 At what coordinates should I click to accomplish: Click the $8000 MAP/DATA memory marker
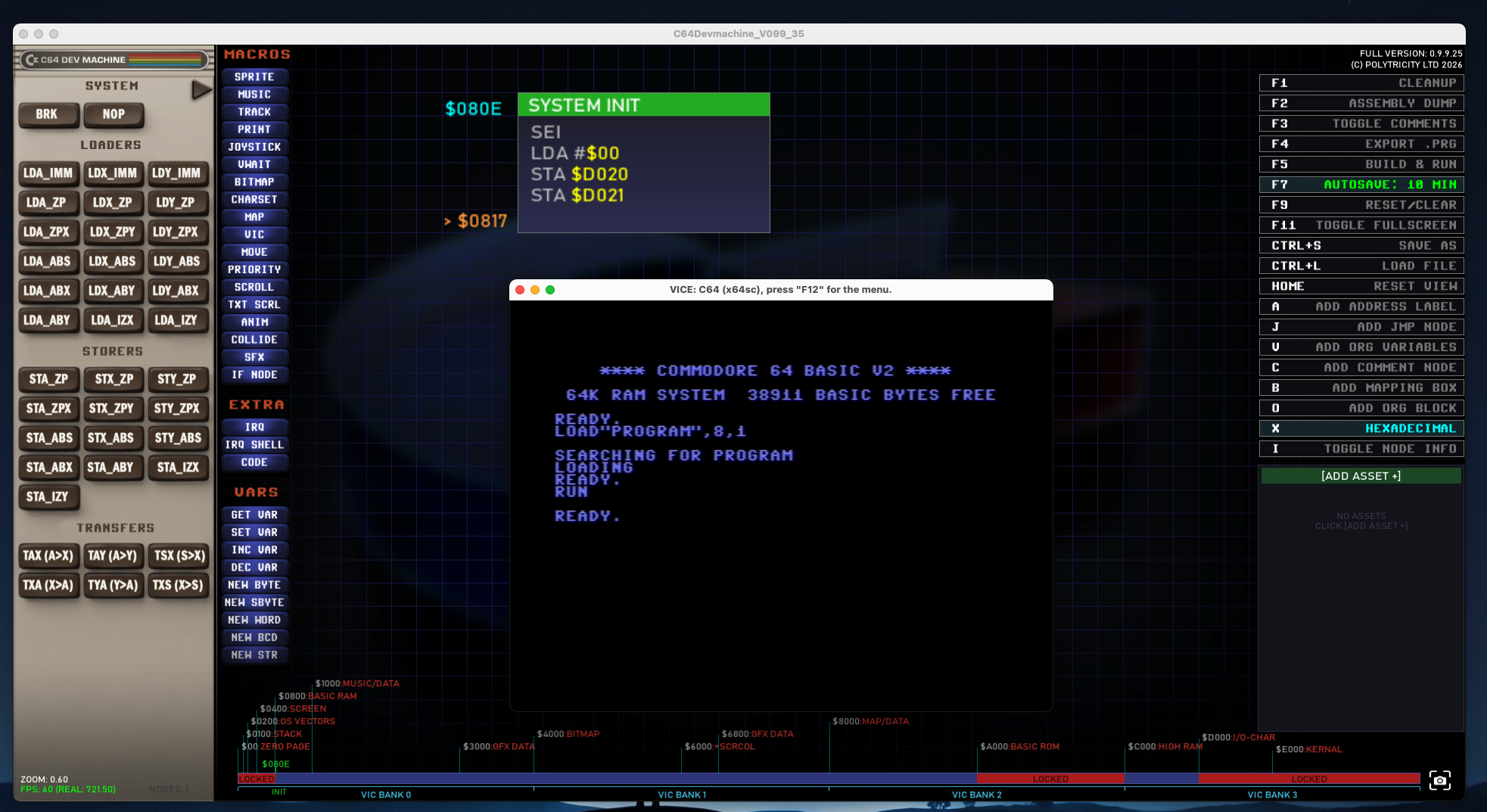[x=870, y=721]
